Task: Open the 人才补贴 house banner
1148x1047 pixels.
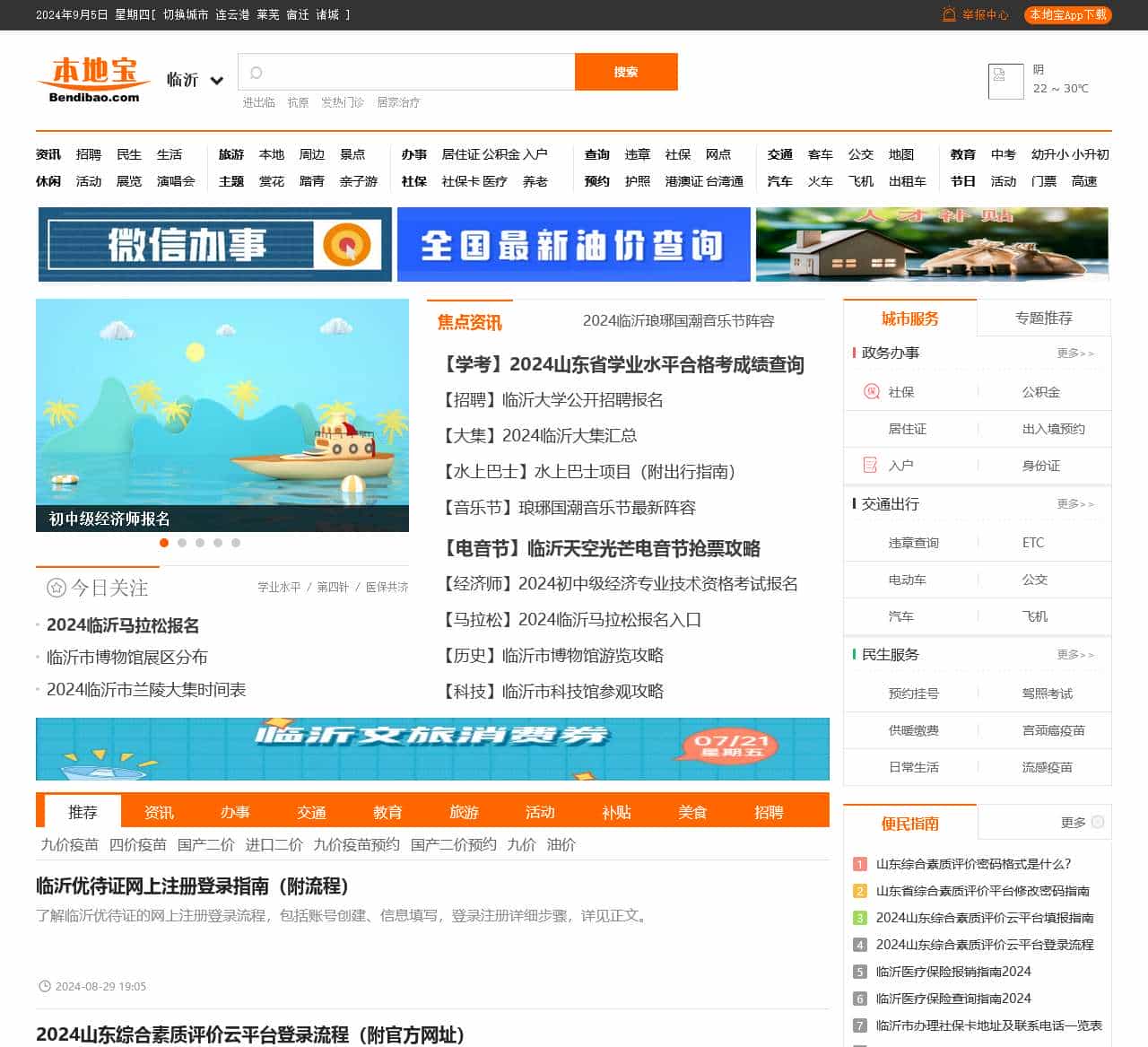Action: tap(932, 244)
